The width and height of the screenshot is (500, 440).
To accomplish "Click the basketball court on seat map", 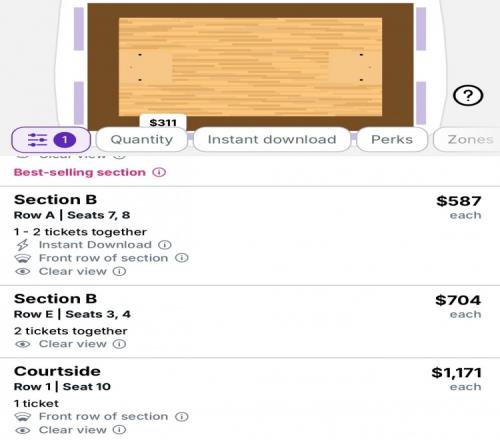I will point(250,67).
